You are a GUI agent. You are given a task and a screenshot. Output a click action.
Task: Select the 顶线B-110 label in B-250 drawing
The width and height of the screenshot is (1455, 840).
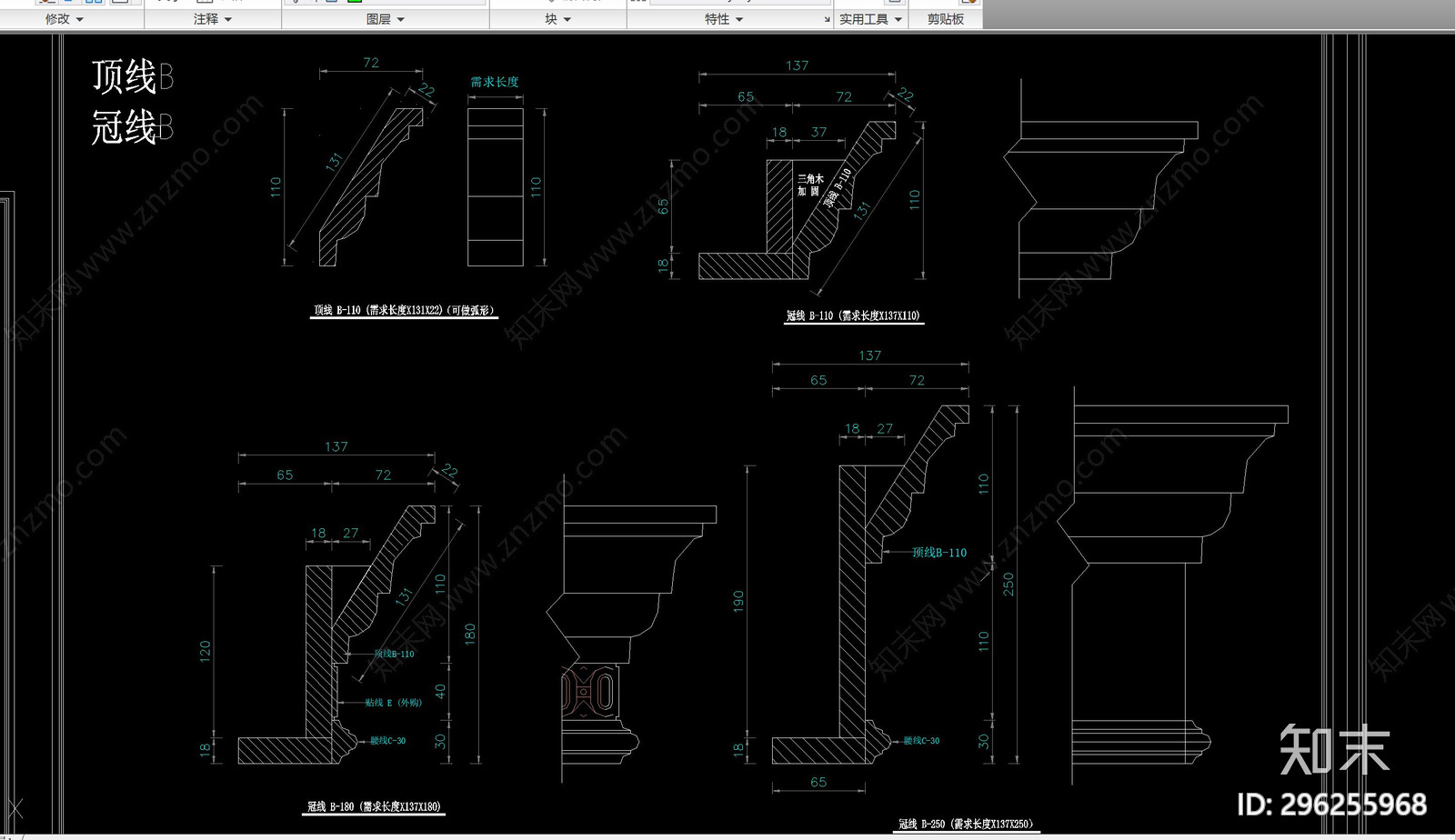tap(939, 552)
